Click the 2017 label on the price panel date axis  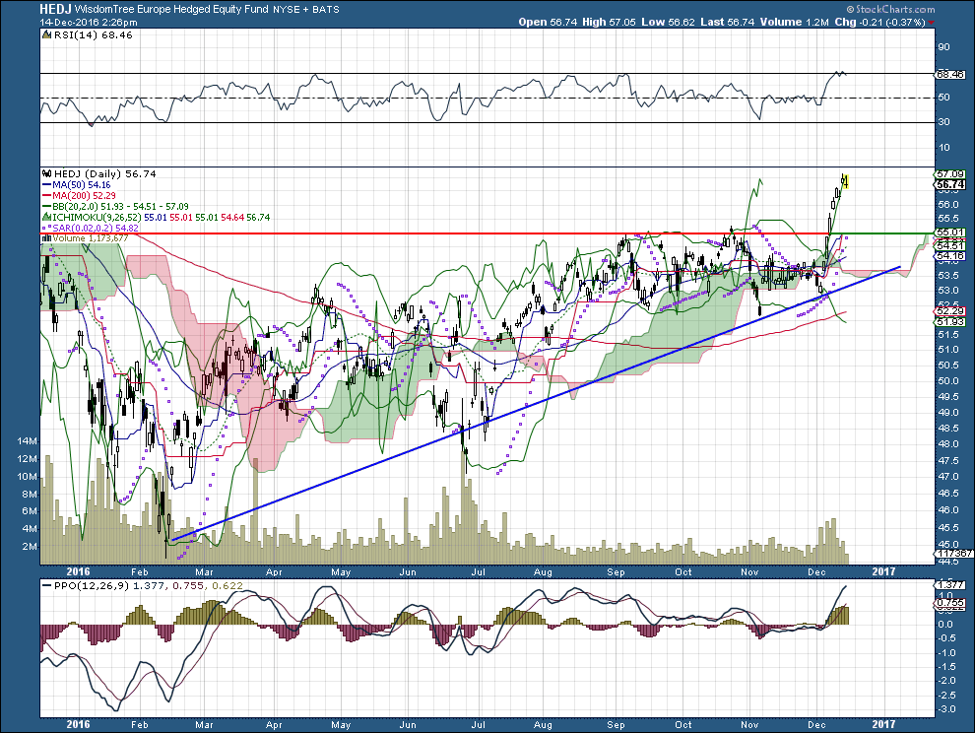point(884,571)
